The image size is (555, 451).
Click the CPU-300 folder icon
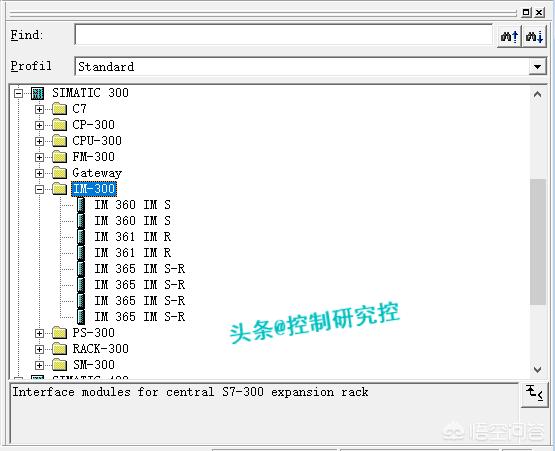point(59,141)
